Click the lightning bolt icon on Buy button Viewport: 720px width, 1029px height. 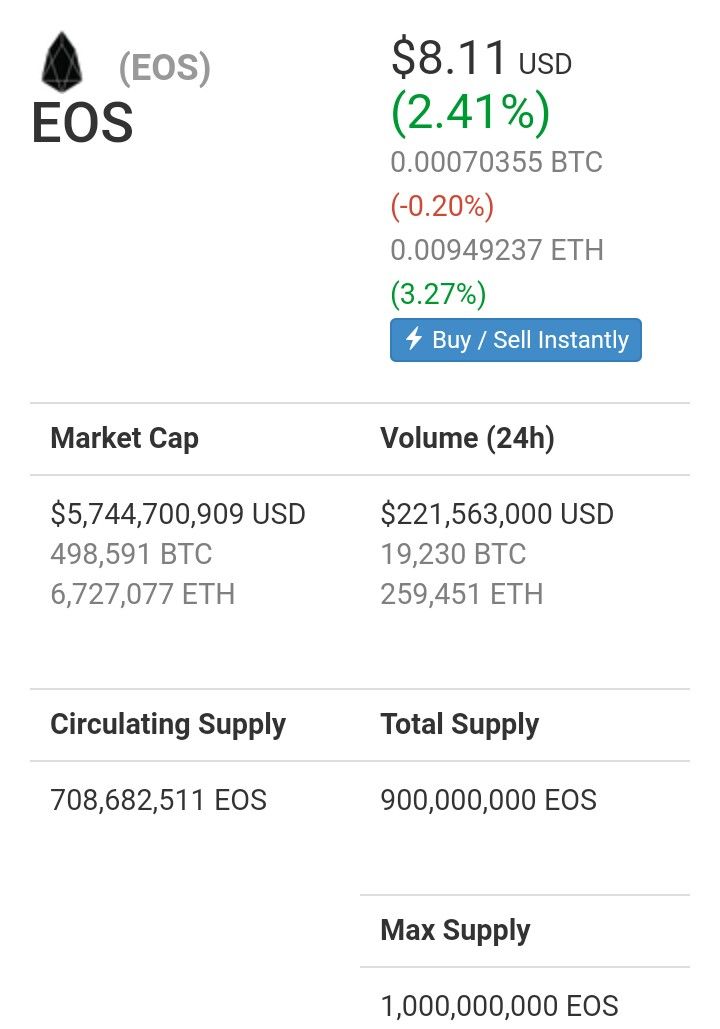[x=413, y=339]
